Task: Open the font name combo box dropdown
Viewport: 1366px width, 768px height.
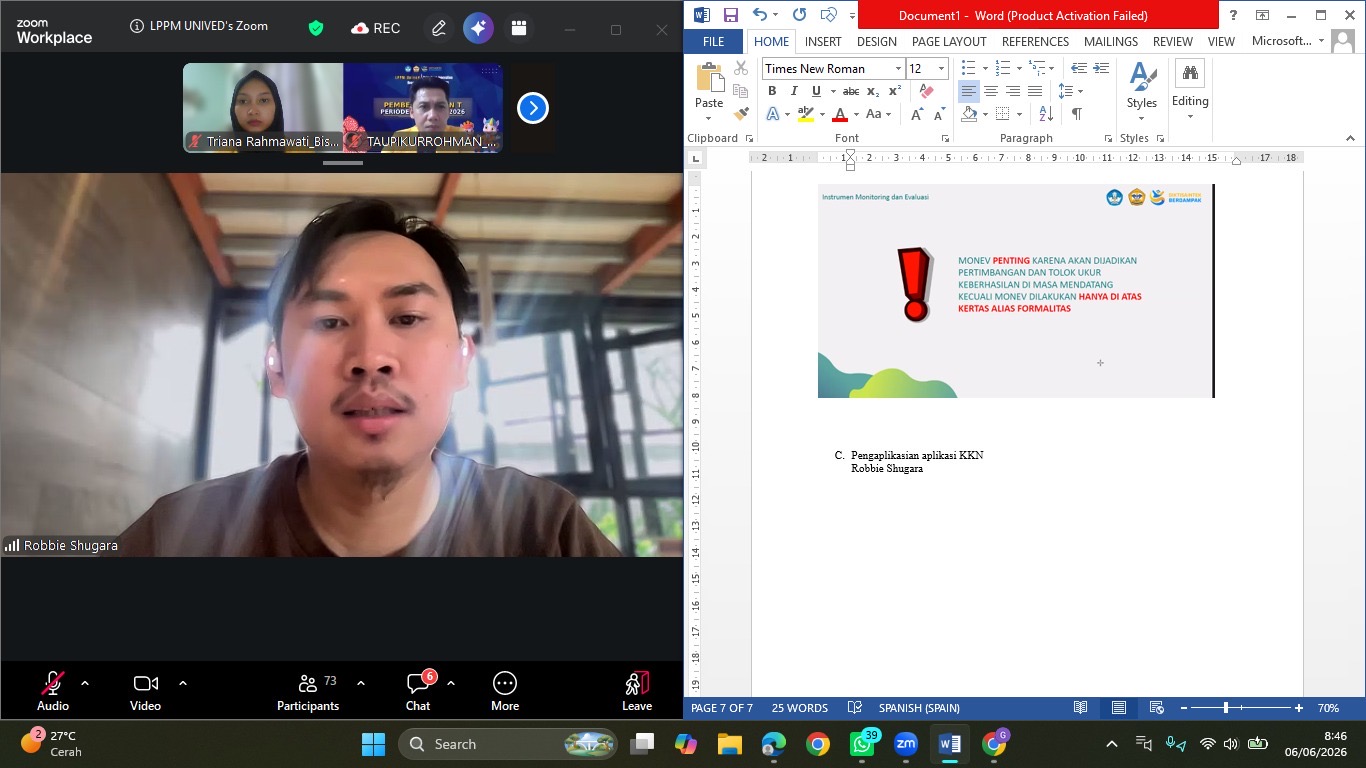Action: pyautogui.click(x=898, y=68)
